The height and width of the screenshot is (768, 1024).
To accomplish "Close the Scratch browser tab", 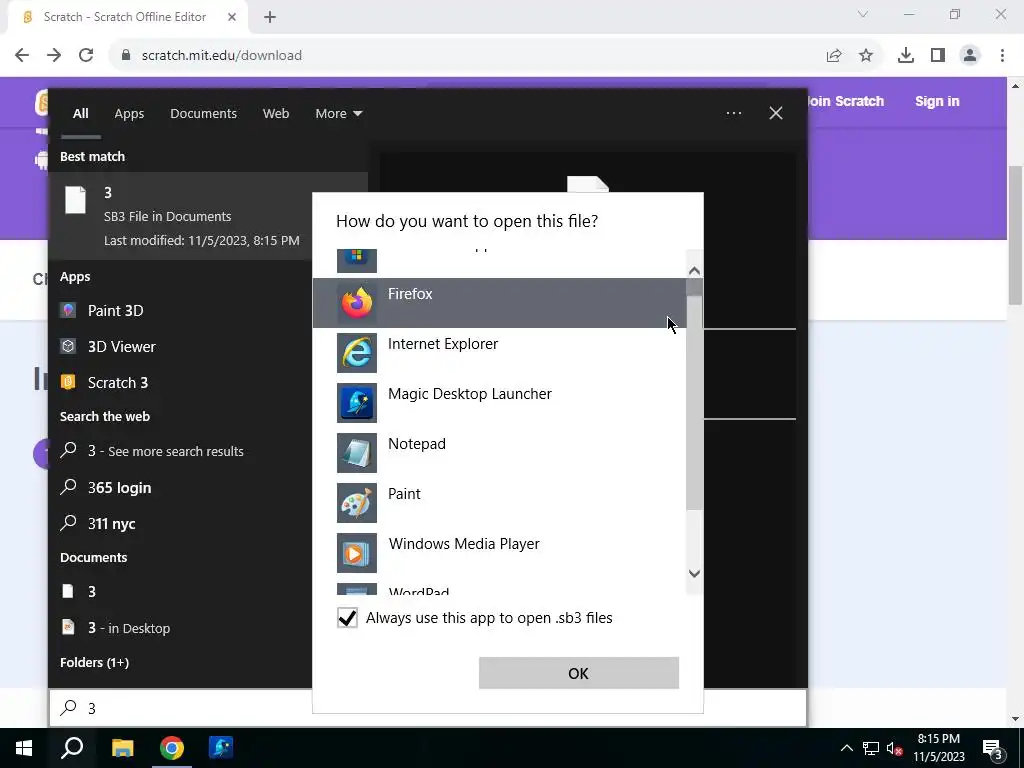I will (232, 17).
